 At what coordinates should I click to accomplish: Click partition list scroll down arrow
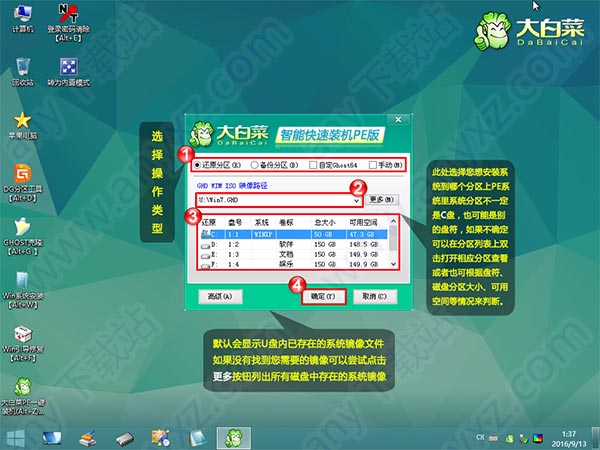pos(393,264)
